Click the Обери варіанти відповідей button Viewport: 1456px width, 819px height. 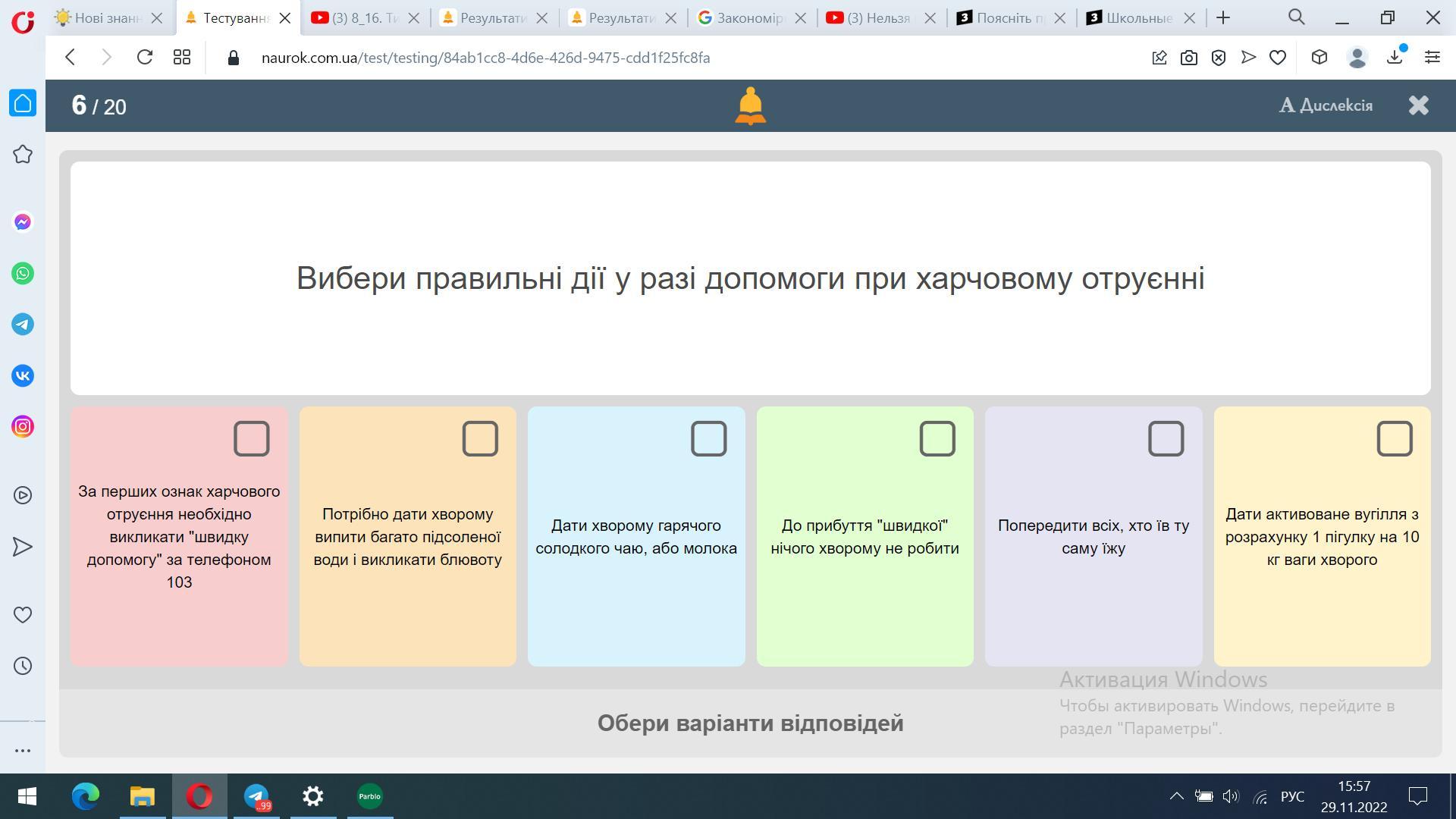point(749,723)
